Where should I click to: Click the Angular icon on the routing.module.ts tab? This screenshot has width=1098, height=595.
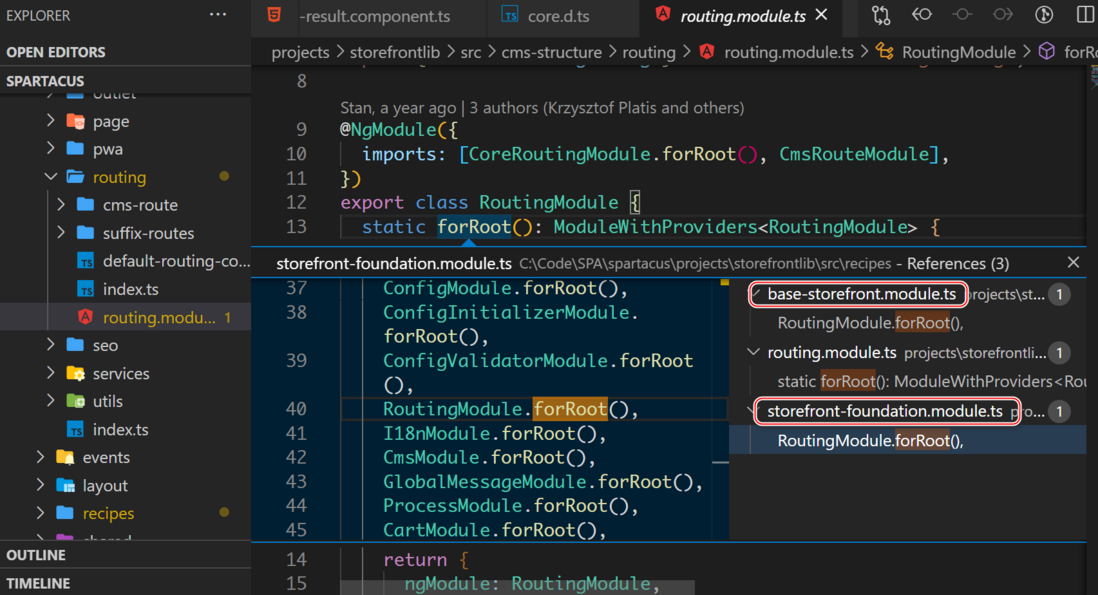(662, 15)
